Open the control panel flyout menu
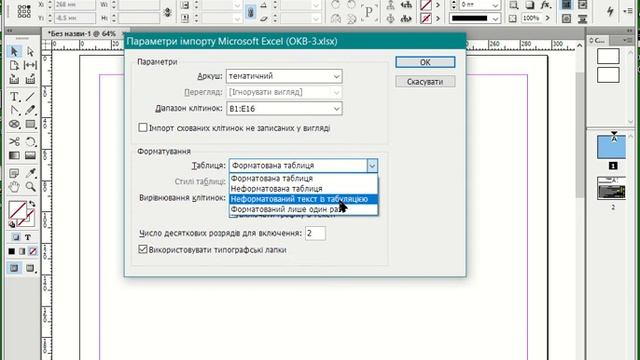This screenshot has height=360, width=640. (x=629, y=11)
